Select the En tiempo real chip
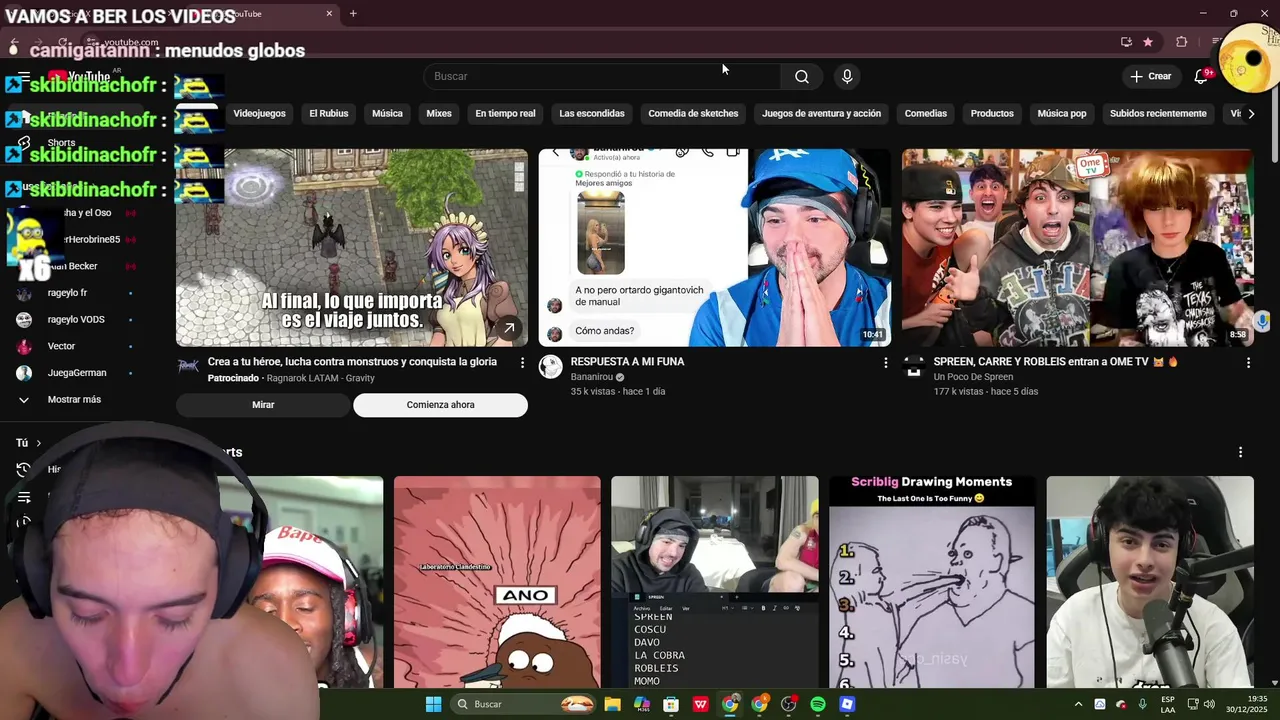1280x720 pixels. tap(505, 113)
